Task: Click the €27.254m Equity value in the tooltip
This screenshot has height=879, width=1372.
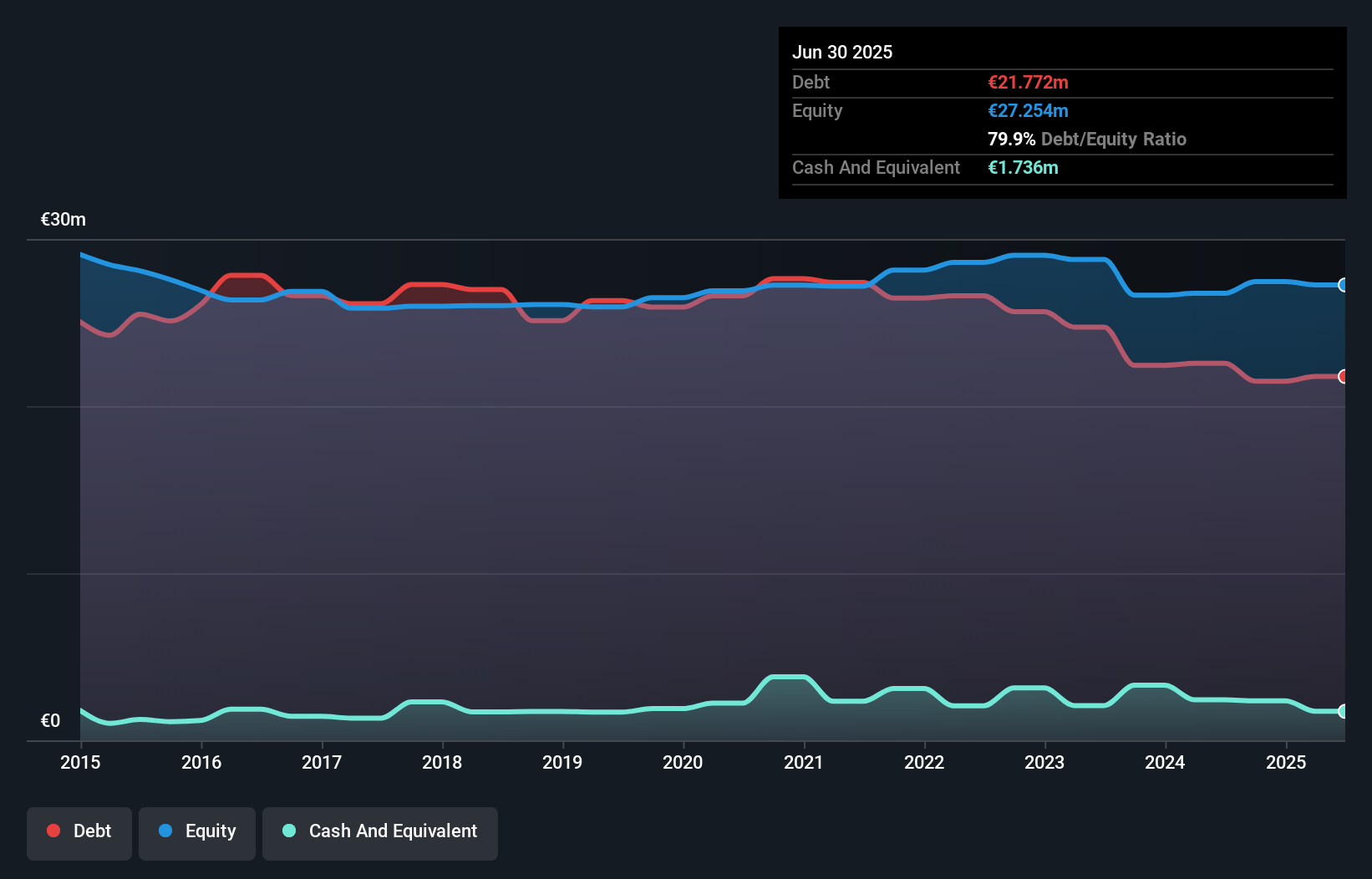Action: click(1028, 110)
